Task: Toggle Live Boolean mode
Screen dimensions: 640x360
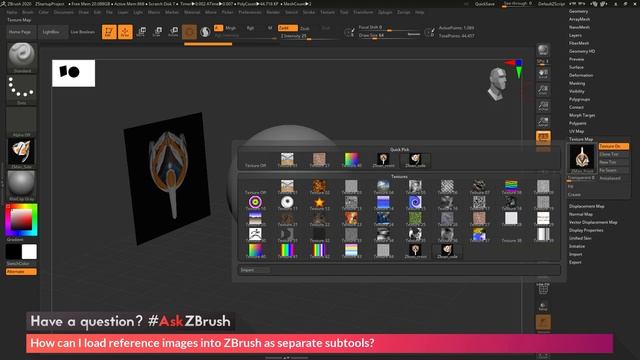Action: pyautogui.click(x=83, y=32)
